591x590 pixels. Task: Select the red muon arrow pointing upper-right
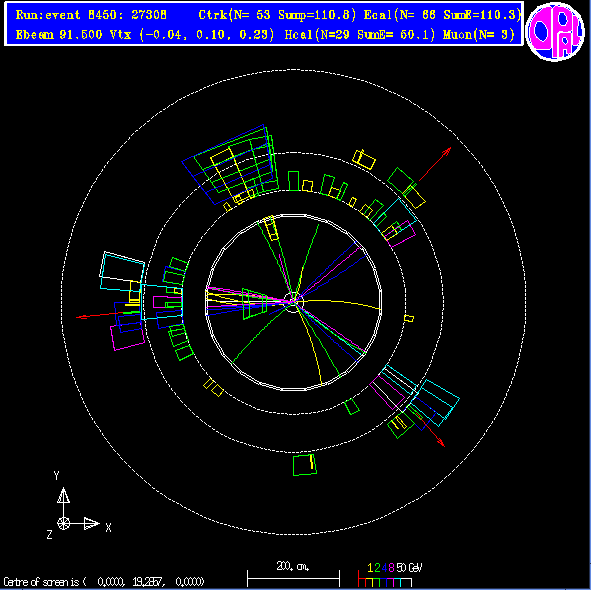(435, 164)
